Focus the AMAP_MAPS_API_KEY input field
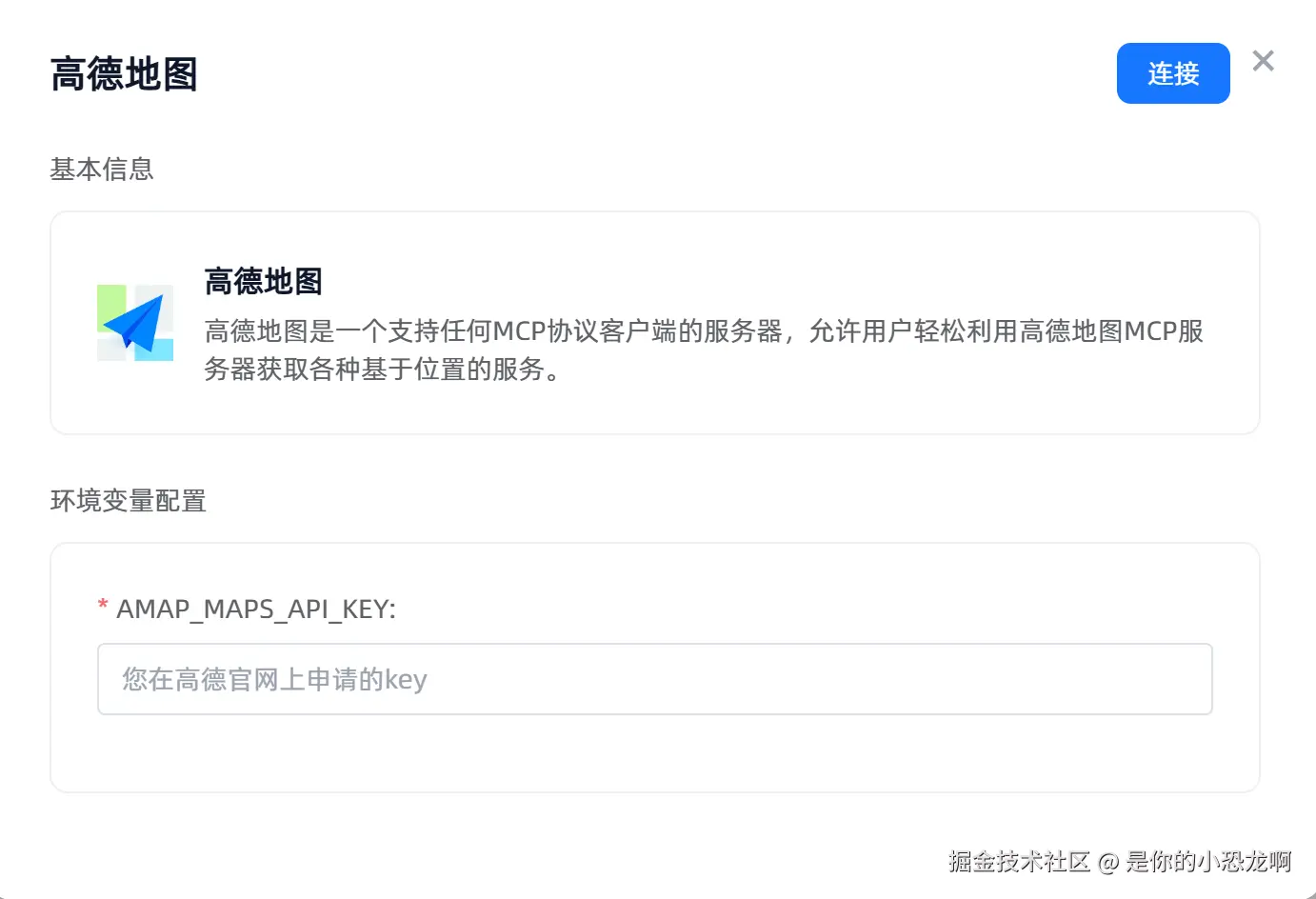This screenshot has width=1316, height=899. pos(654,679)
